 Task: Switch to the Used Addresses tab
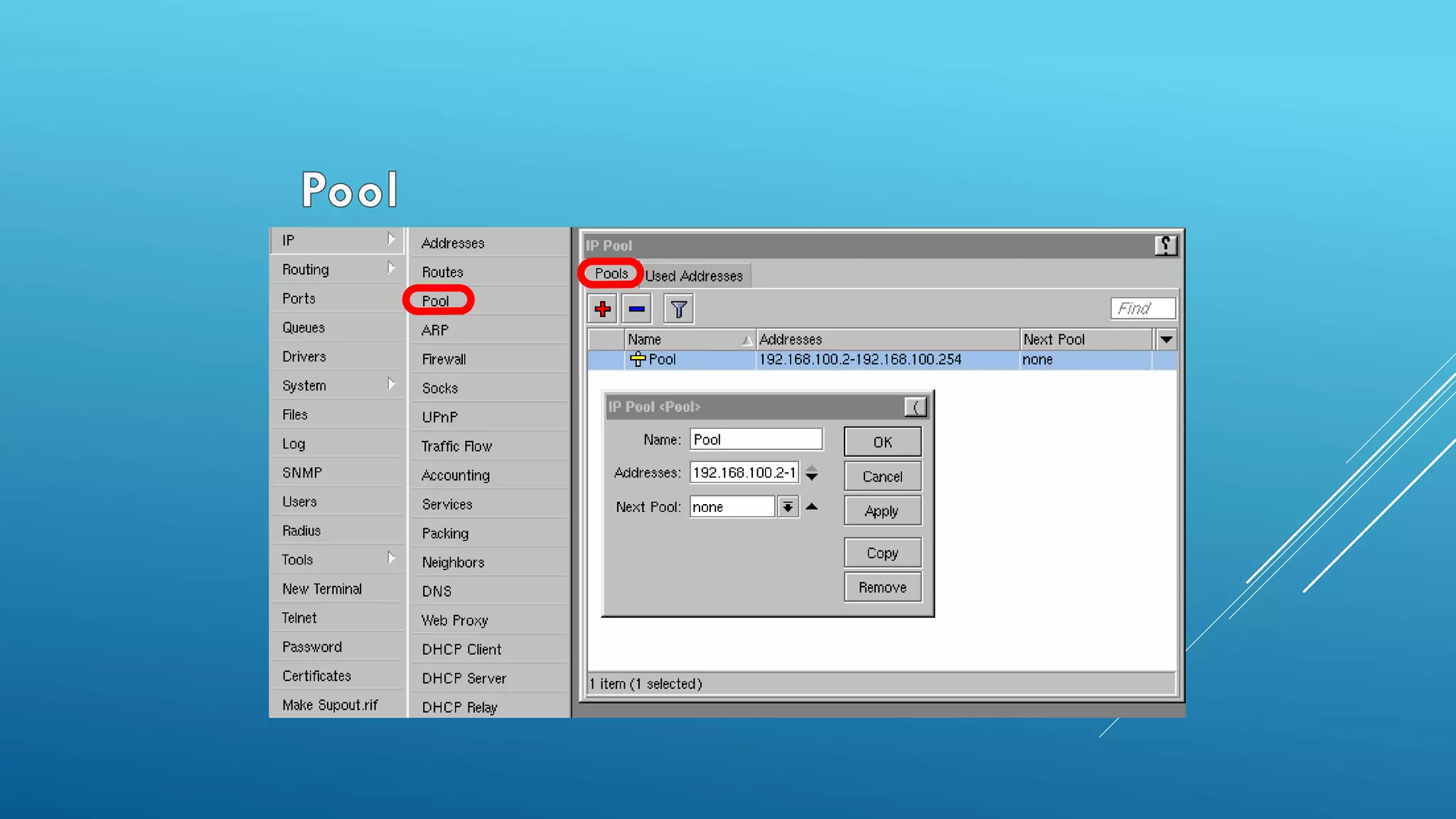point(694,276)
